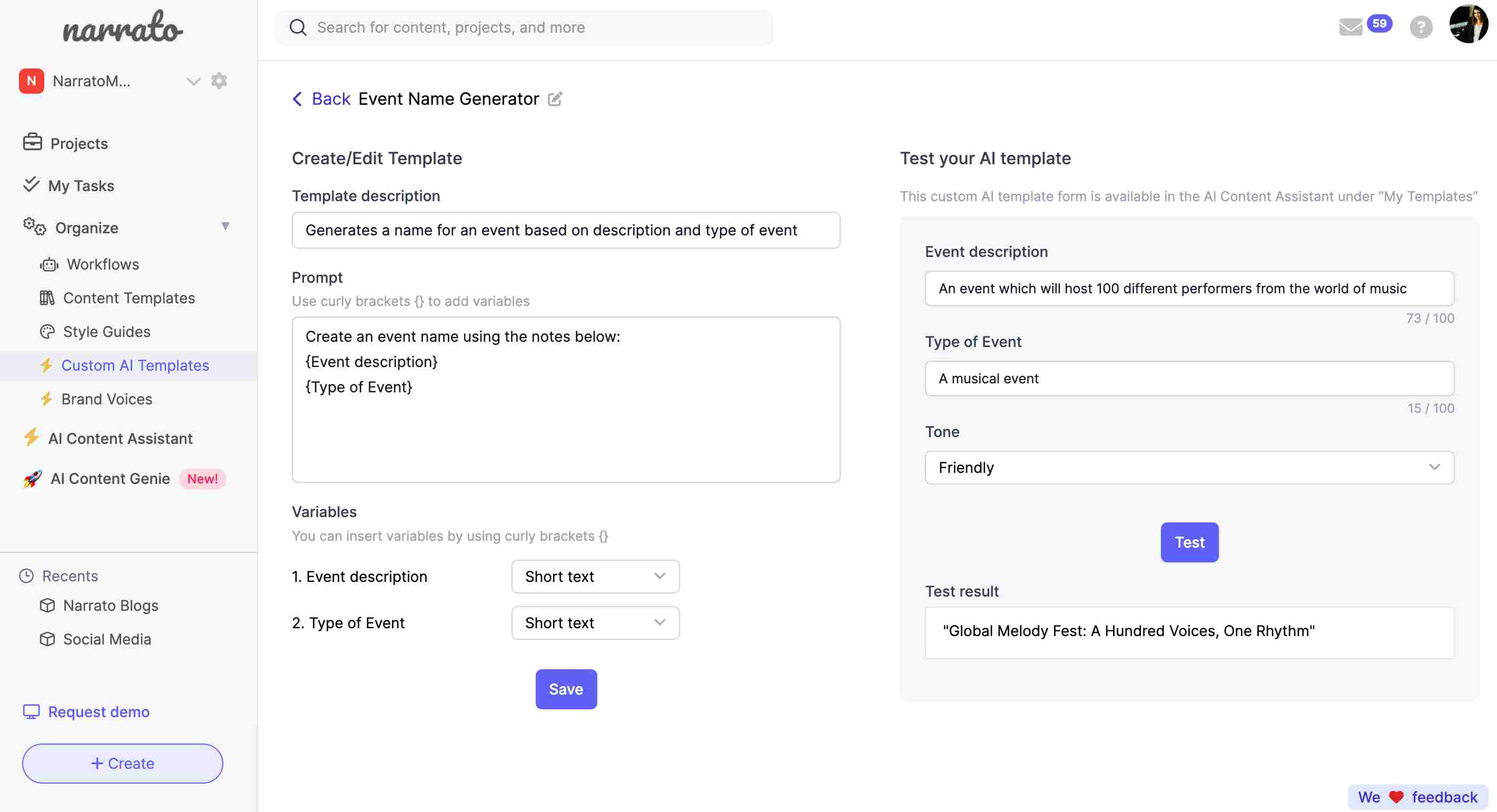Click the Event description input field

pos(1189,288)
